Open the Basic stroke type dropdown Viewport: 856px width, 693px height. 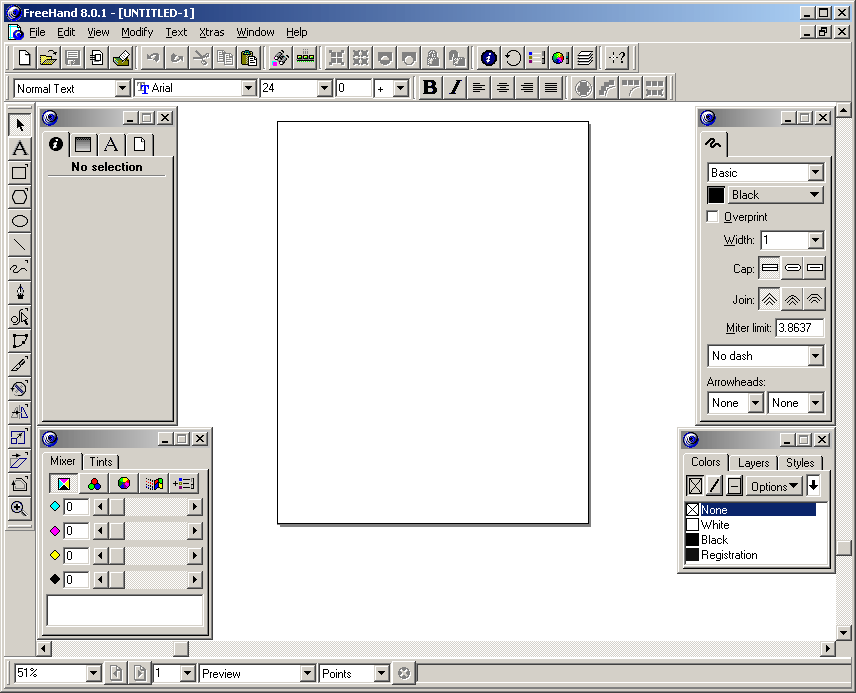pyautogui.click(x=815, y=173)
